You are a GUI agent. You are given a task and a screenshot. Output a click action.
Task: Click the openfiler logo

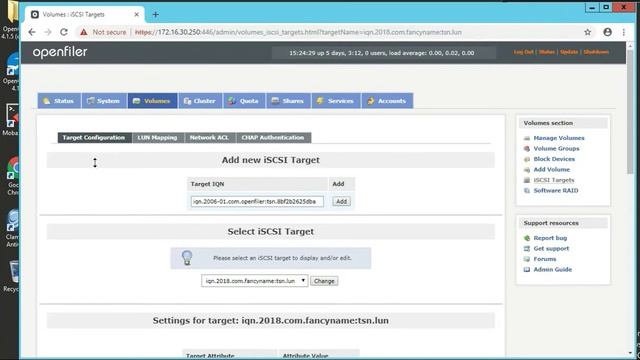[60, 52]
